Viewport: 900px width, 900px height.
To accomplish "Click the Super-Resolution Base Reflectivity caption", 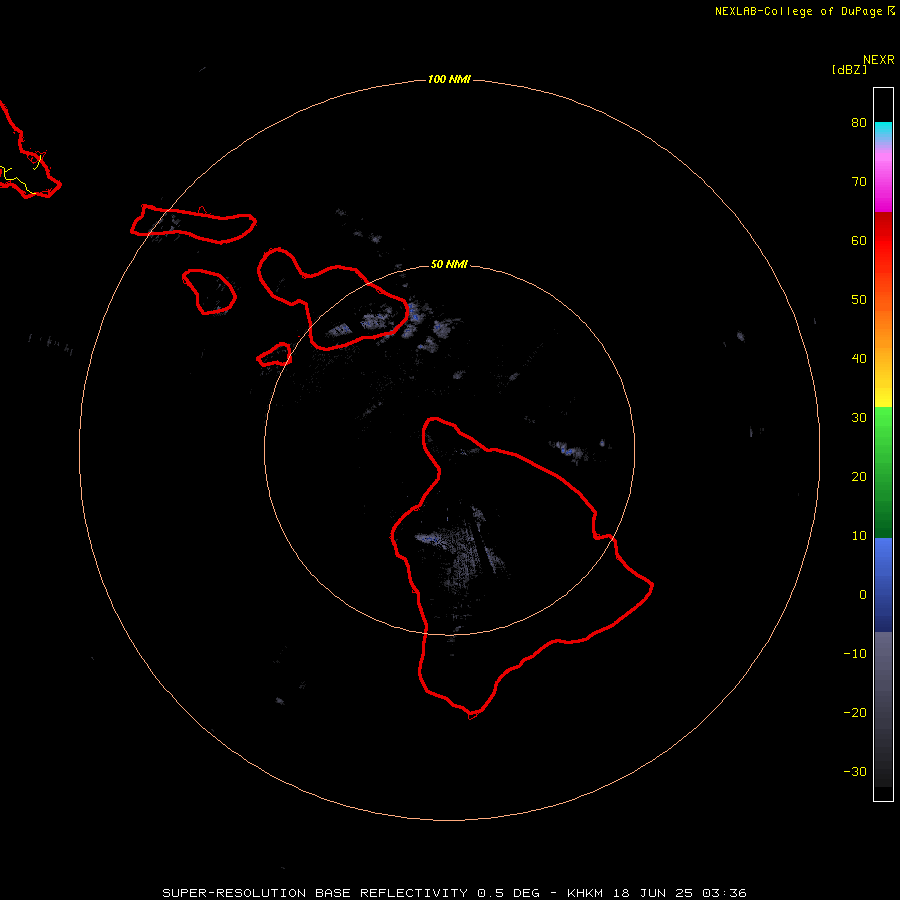I will pos(454,893).
